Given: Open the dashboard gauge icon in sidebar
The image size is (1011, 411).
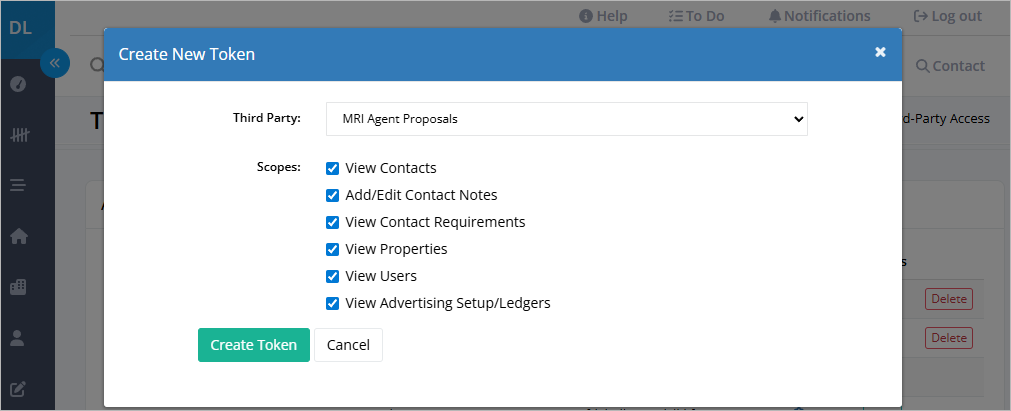Looking at the screenshot, I should (x=19, y=84).
